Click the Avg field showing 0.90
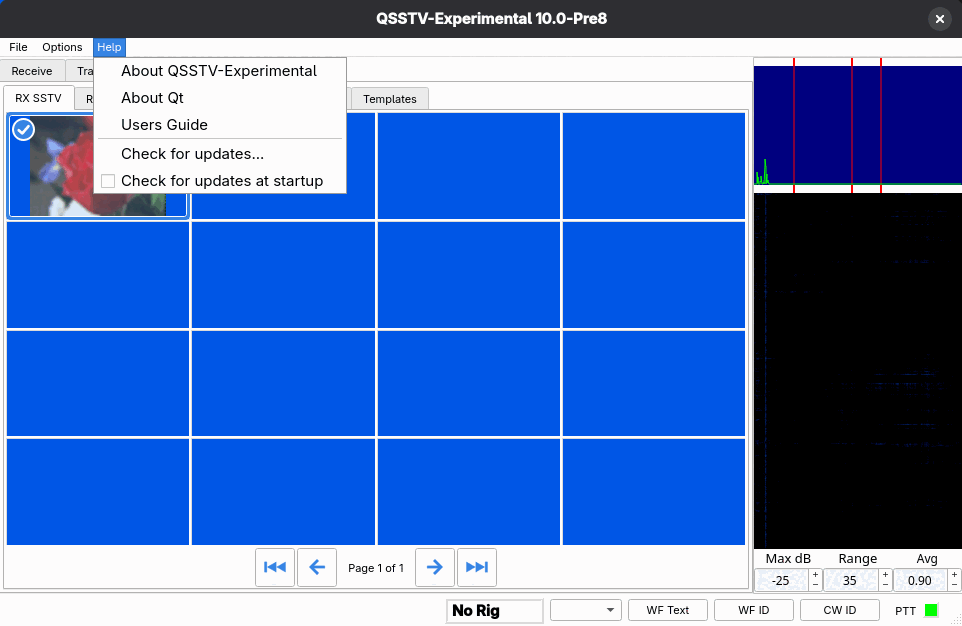Image resolution: width=962 pixels, height=626 pixels. tap(920, 581)
